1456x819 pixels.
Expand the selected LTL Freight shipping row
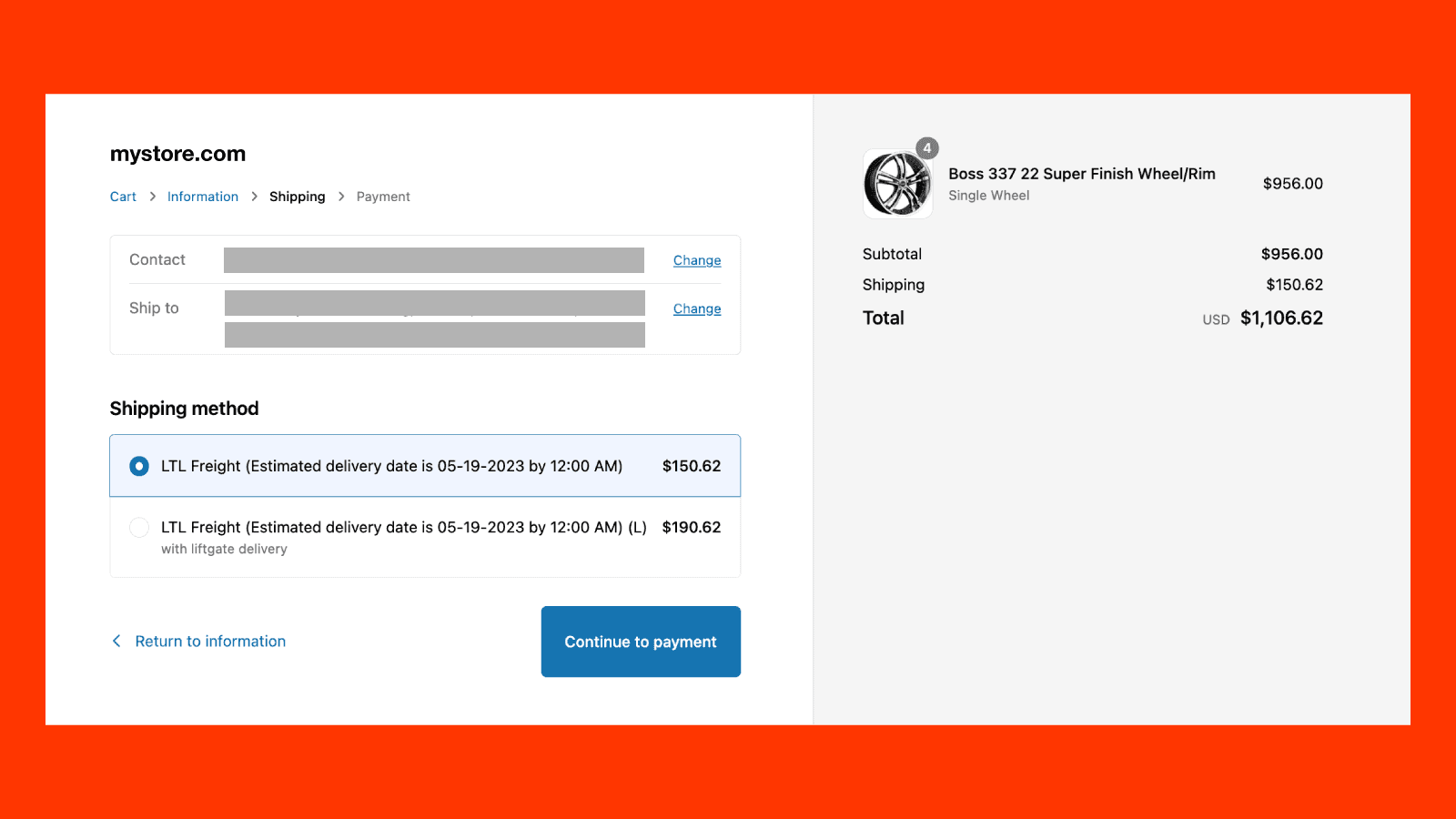click(x=424, y=466)
